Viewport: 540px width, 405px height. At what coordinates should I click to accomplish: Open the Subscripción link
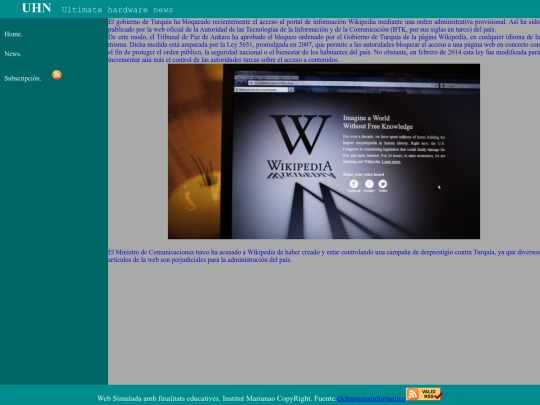click(23, 79)
